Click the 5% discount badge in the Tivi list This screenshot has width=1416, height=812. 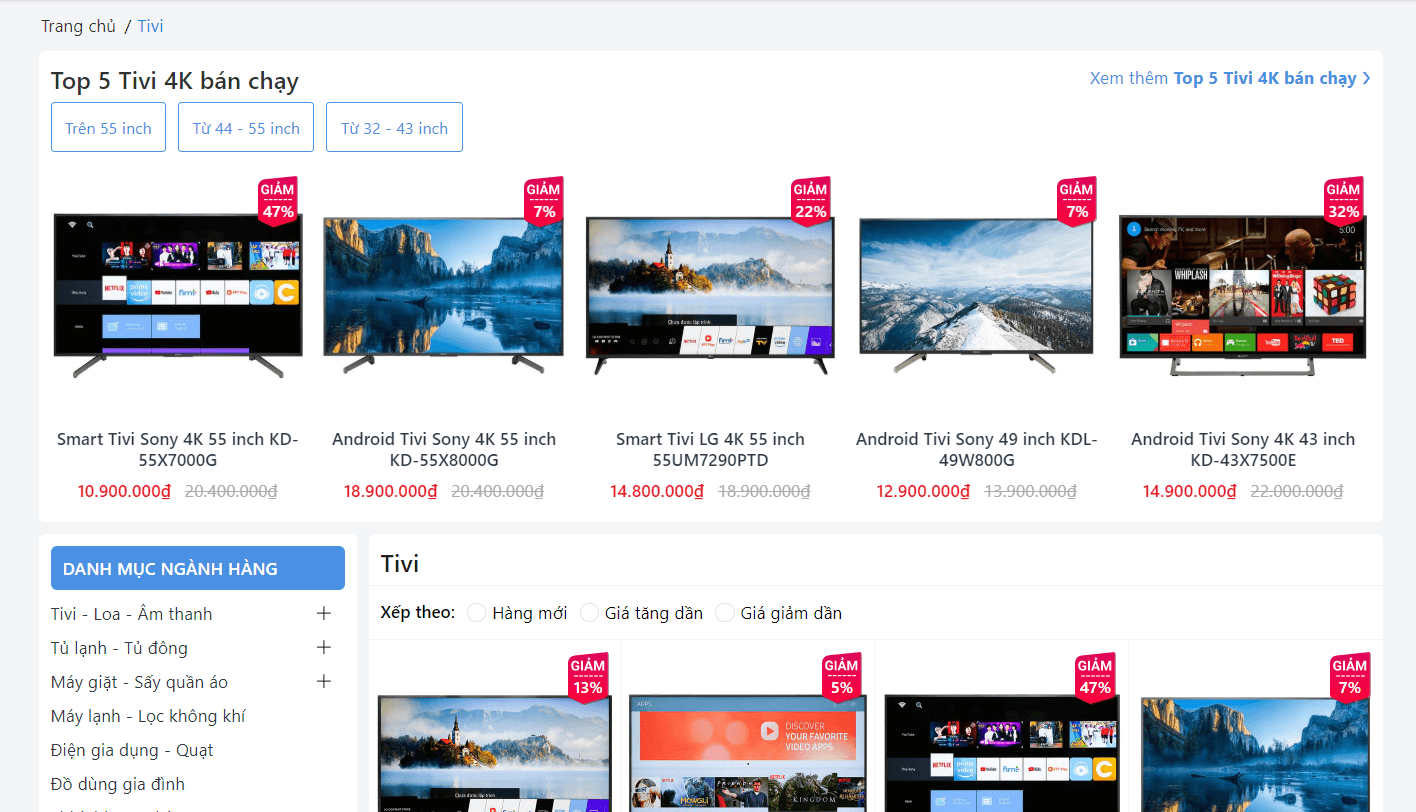click(x=841, y=677)
